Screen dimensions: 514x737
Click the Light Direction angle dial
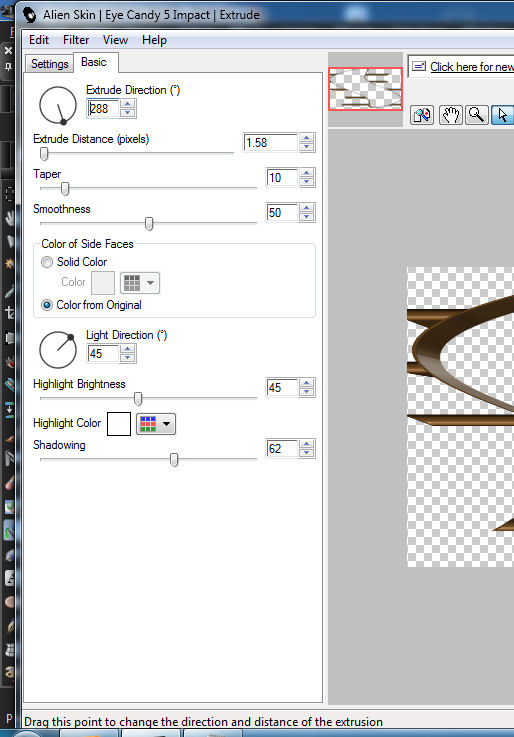pyautogui.click(x=58, y=350)
